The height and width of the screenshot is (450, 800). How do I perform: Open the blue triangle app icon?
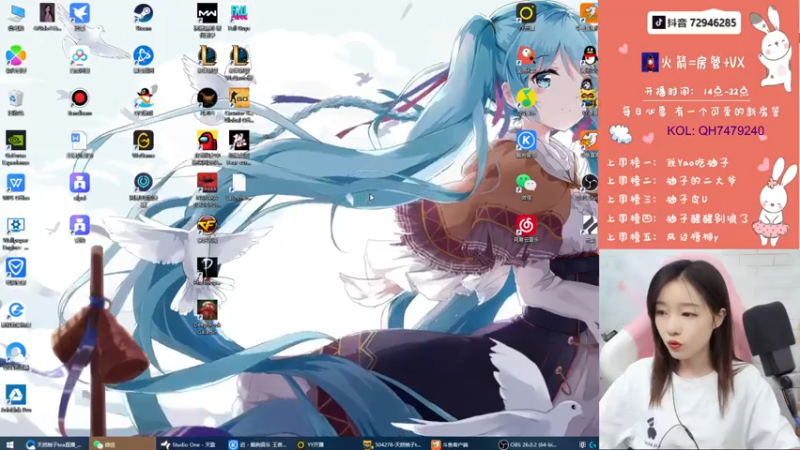(x=16, y=394)
